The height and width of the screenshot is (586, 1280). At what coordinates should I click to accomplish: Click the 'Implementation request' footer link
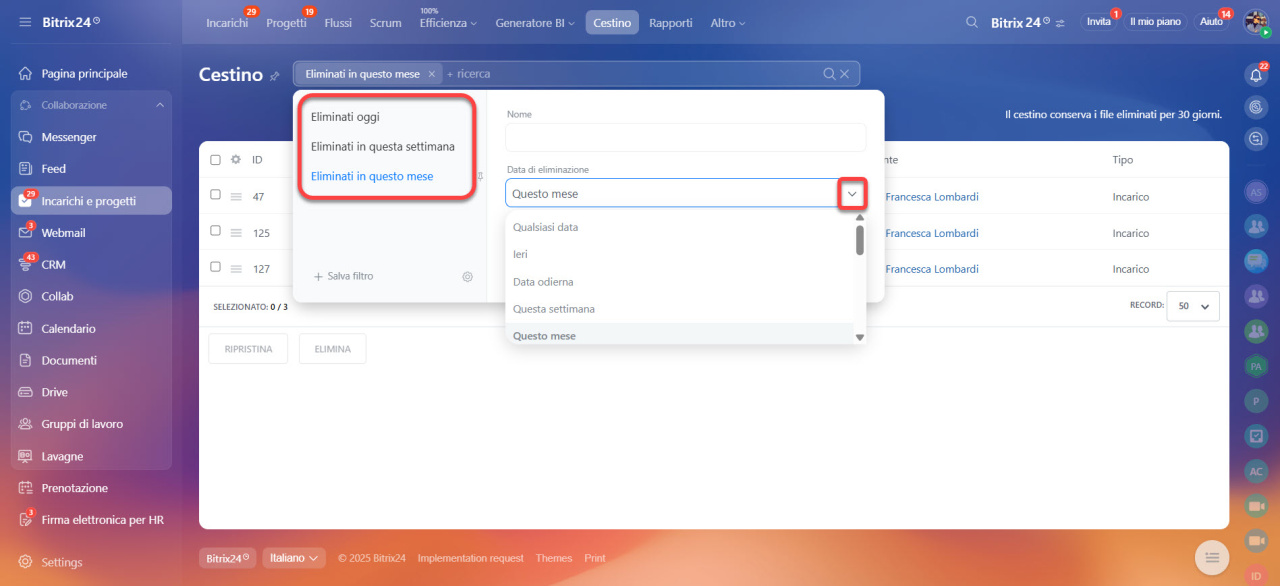coord(470,558)
